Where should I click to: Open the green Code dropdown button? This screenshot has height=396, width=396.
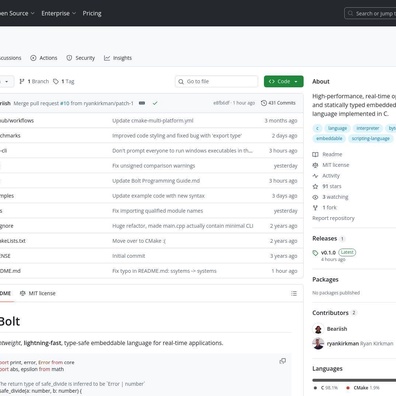pos(284,81)
